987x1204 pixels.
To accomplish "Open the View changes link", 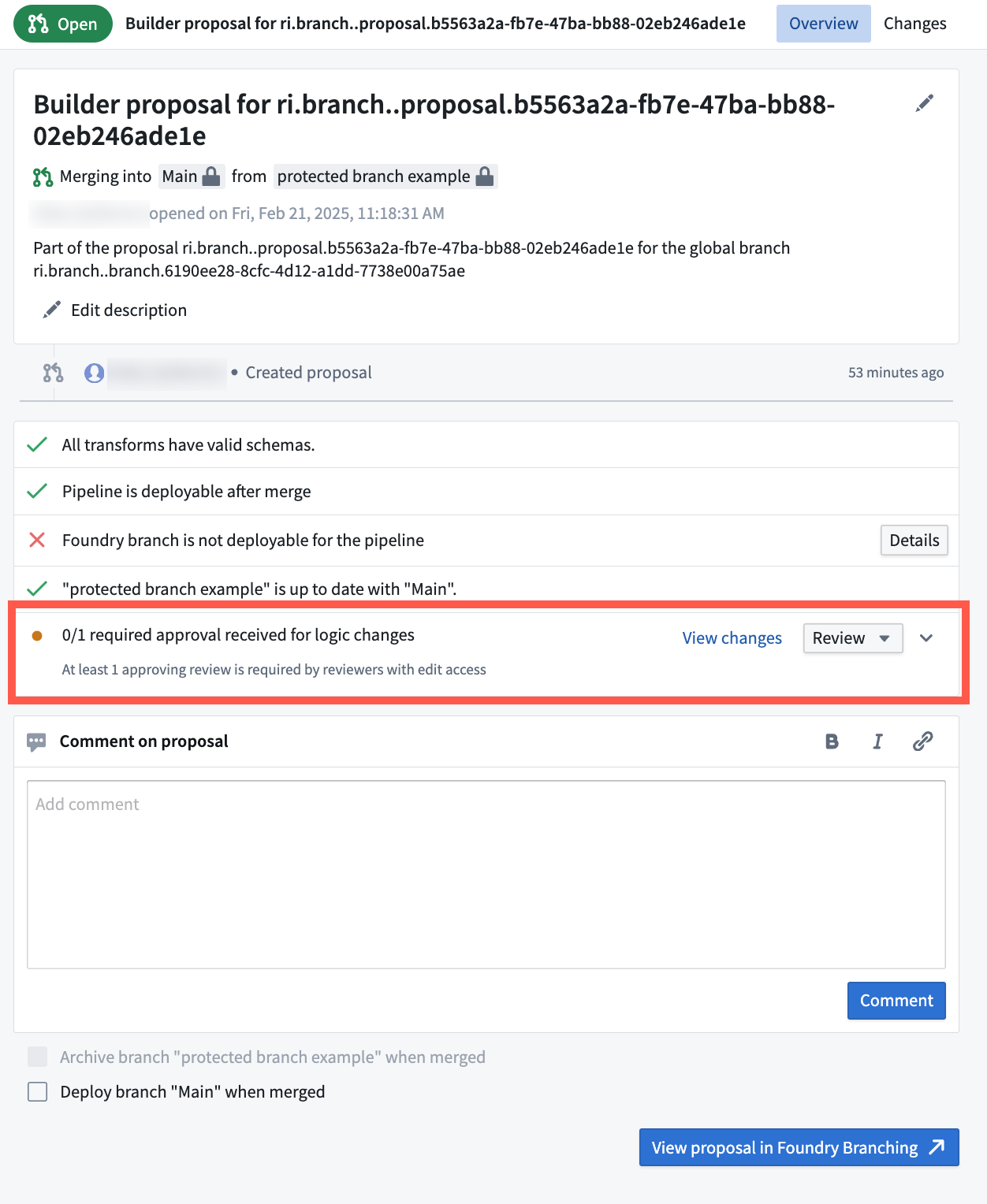I will [732, 638].
